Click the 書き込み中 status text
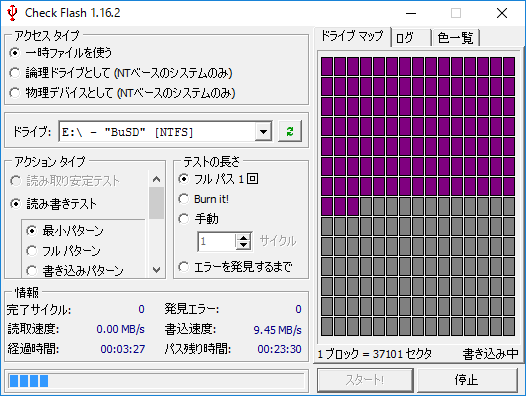 (490, 354)
